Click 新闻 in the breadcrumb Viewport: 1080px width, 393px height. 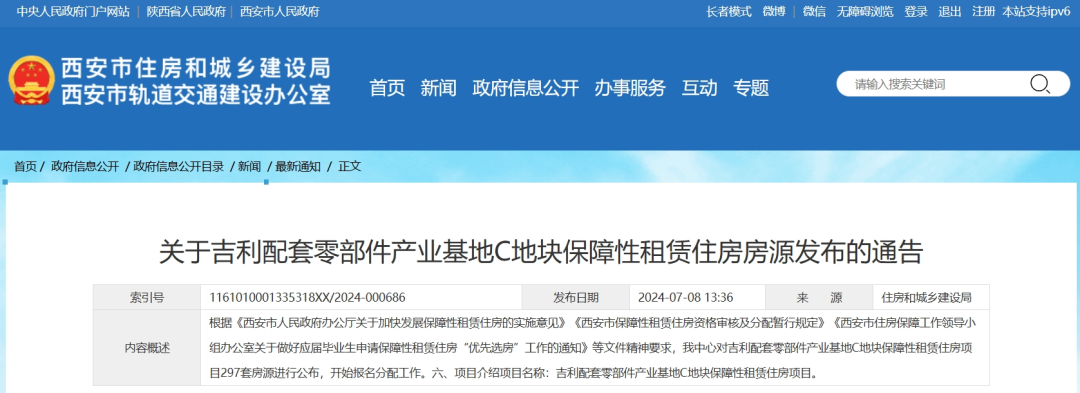click(249, 167)
